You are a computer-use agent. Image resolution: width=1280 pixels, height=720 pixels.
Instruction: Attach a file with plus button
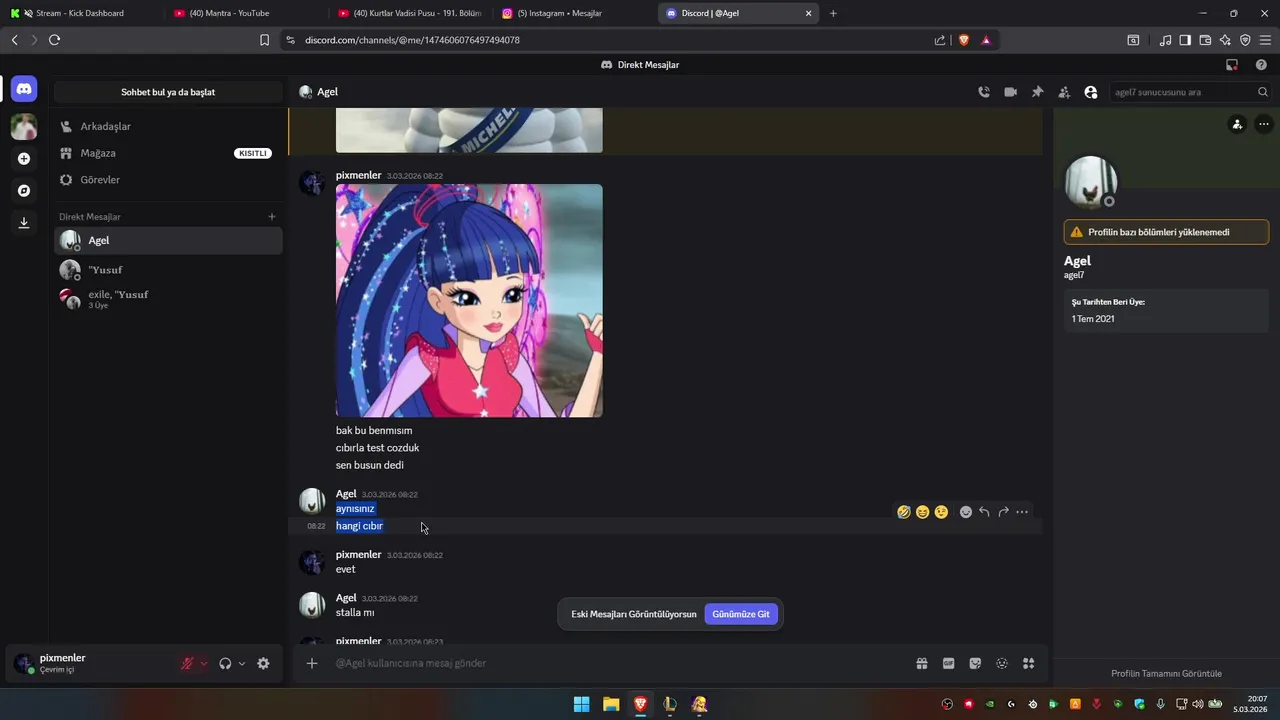(x=312, y=663)
